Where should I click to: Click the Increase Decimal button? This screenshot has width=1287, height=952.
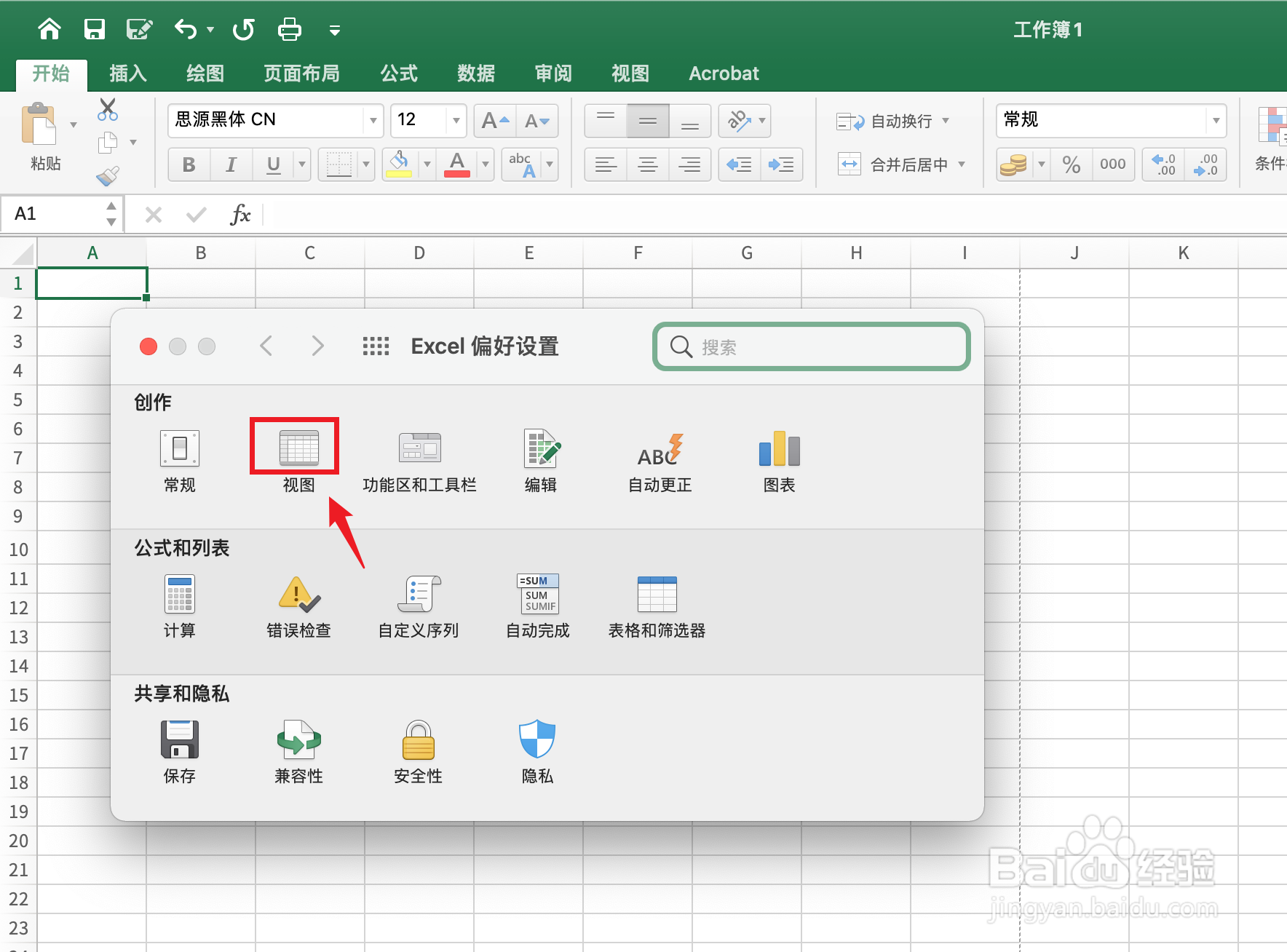pos(1163,164)
